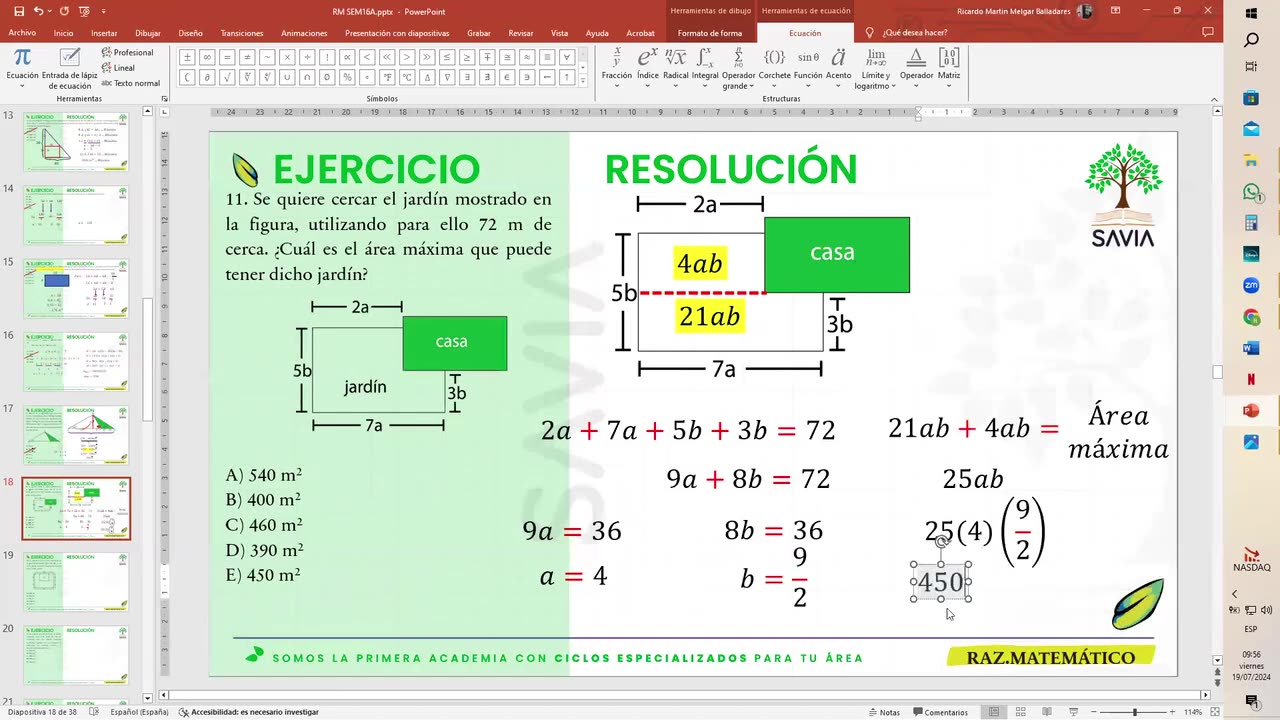Expand the Matriz structures dropdown
Viewport: 1280px width, 720px height.
click(x=949, y=67)
